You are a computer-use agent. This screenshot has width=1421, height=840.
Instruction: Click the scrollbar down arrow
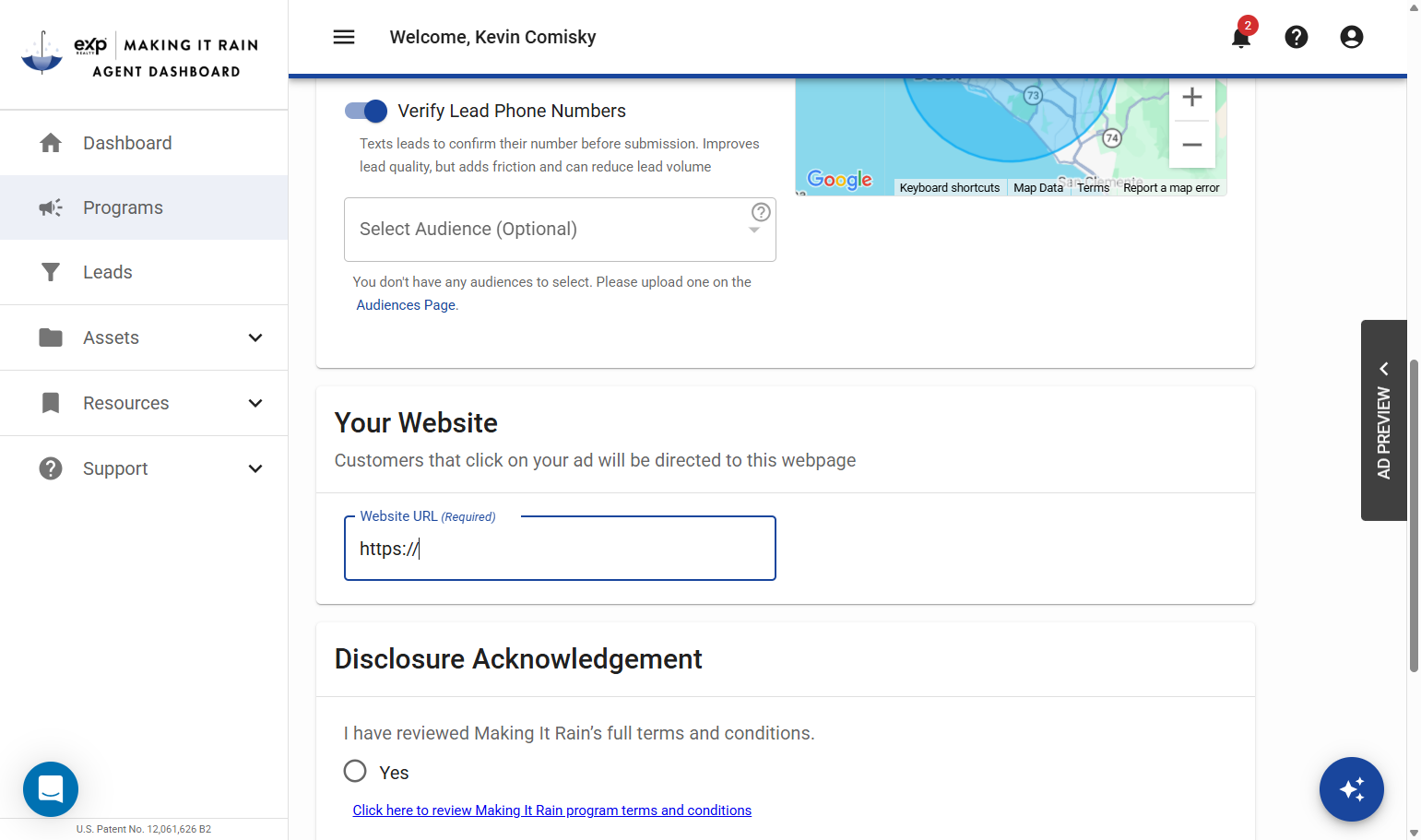pyautogui.click(x=1414, y=833)
